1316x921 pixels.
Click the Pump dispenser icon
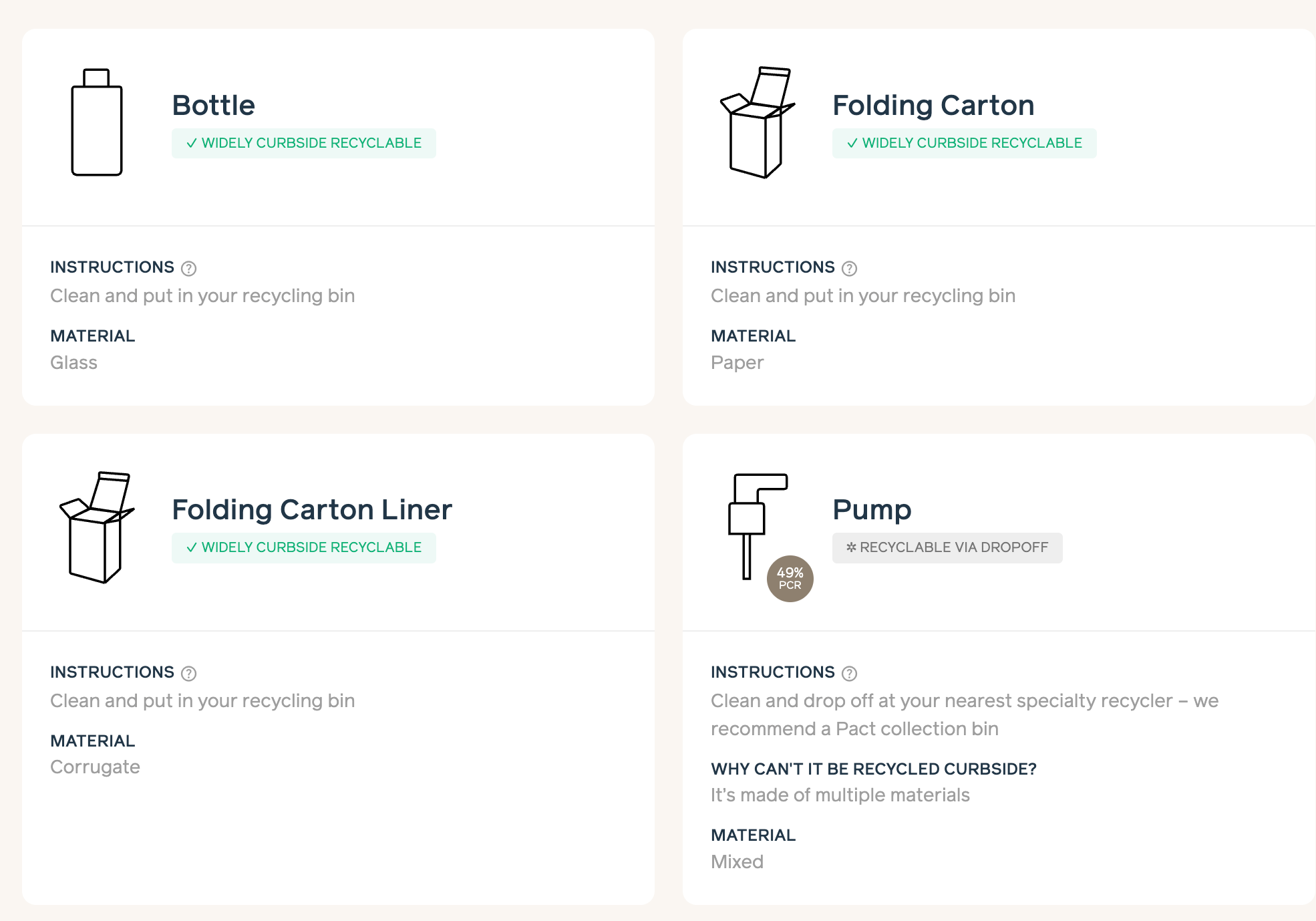pyautogui.click(x=758, y=527)
